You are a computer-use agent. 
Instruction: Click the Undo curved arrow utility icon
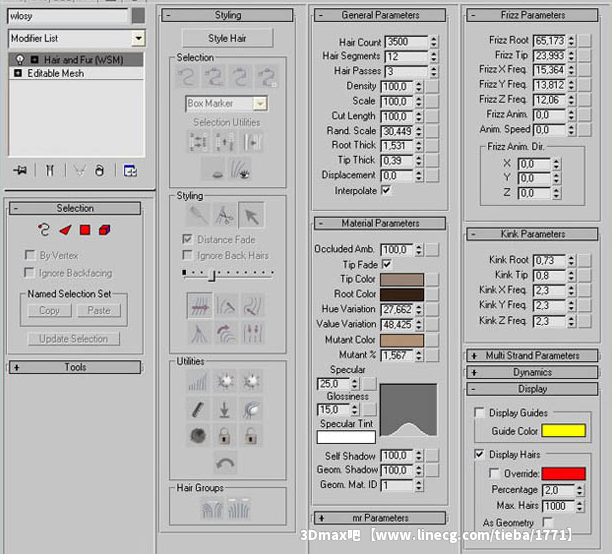225,463
